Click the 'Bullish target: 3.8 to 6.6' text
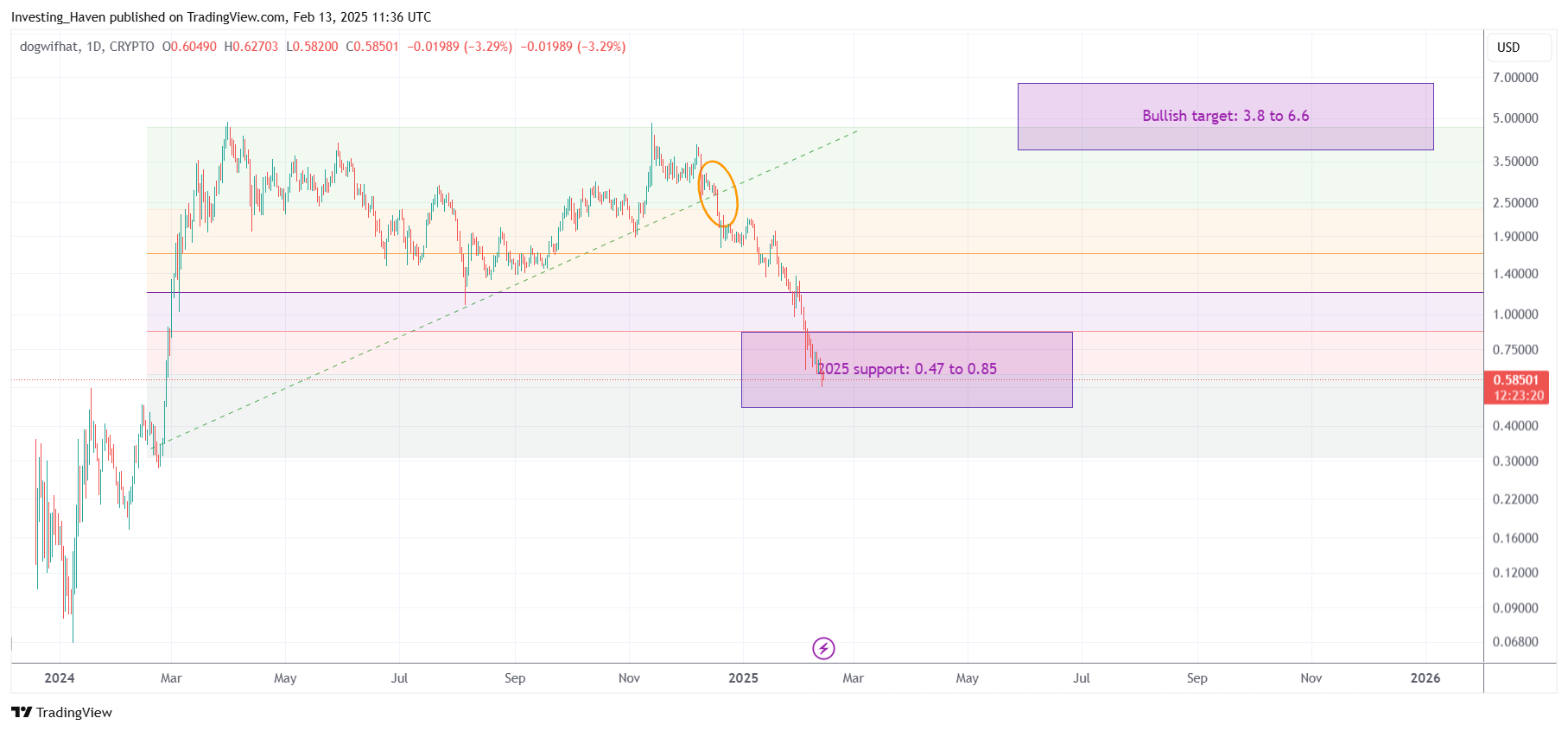The height and width of the screenshot is (731, 1568). click(1225, 116)
